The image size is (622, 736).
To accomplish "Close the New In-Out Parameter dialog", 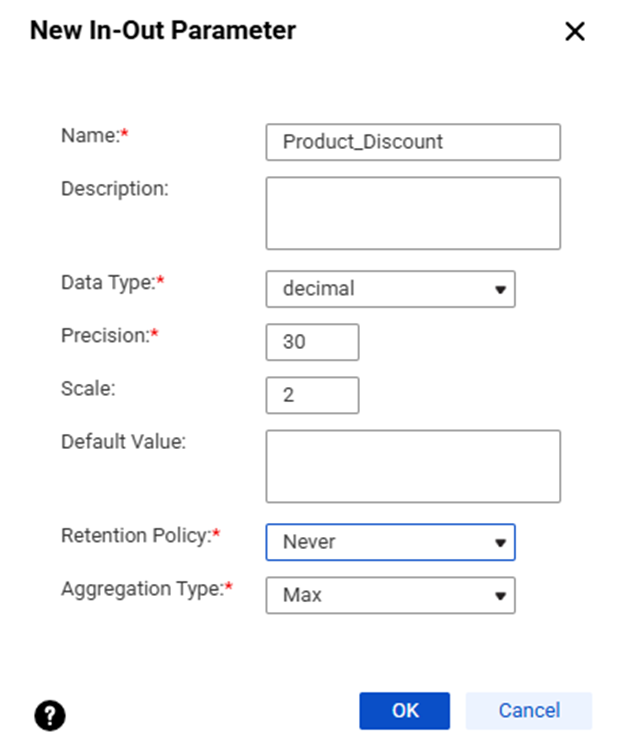I will (574, 32).
